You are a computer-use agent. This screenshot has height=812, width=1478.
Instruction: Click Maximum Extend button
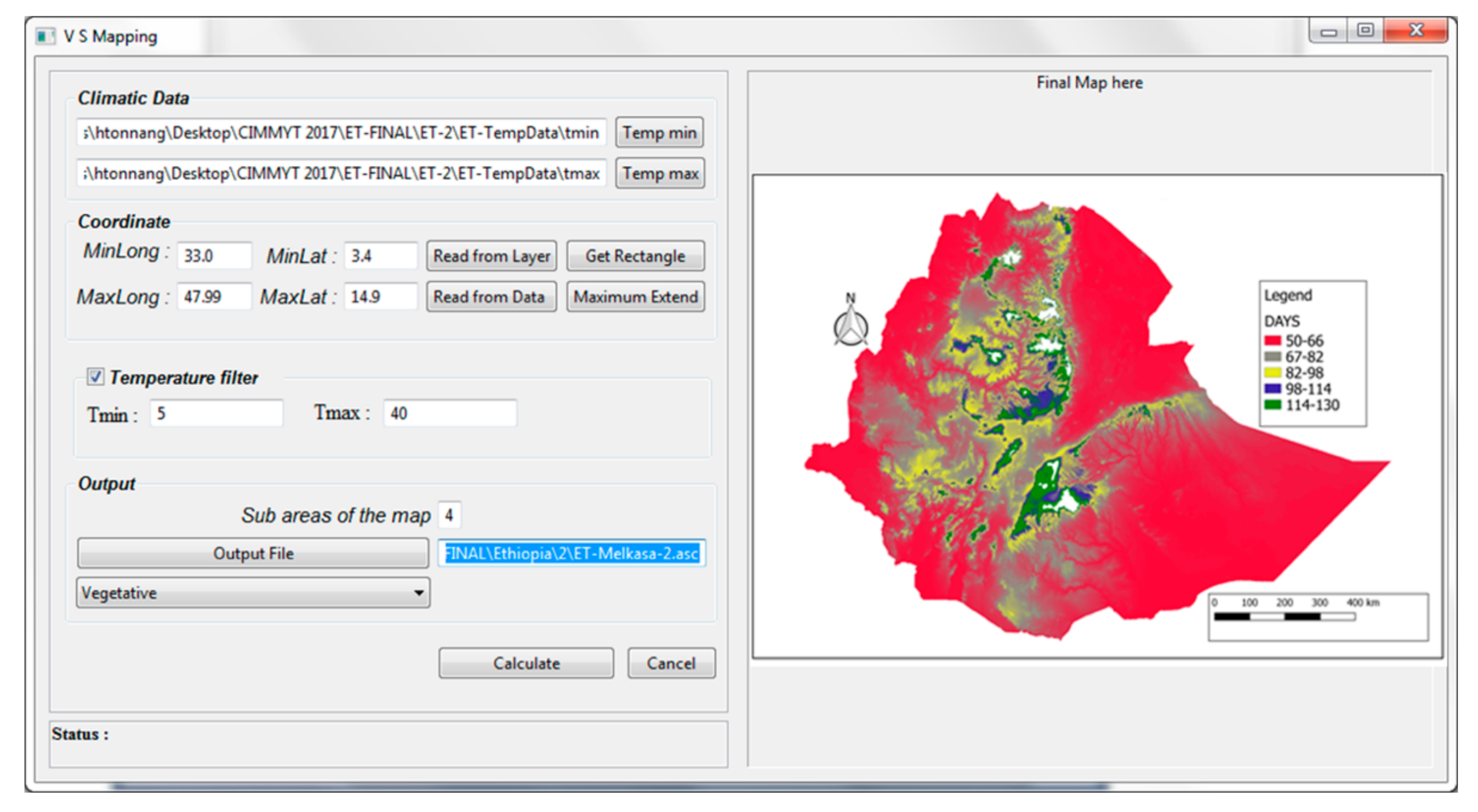click(635, 296)
